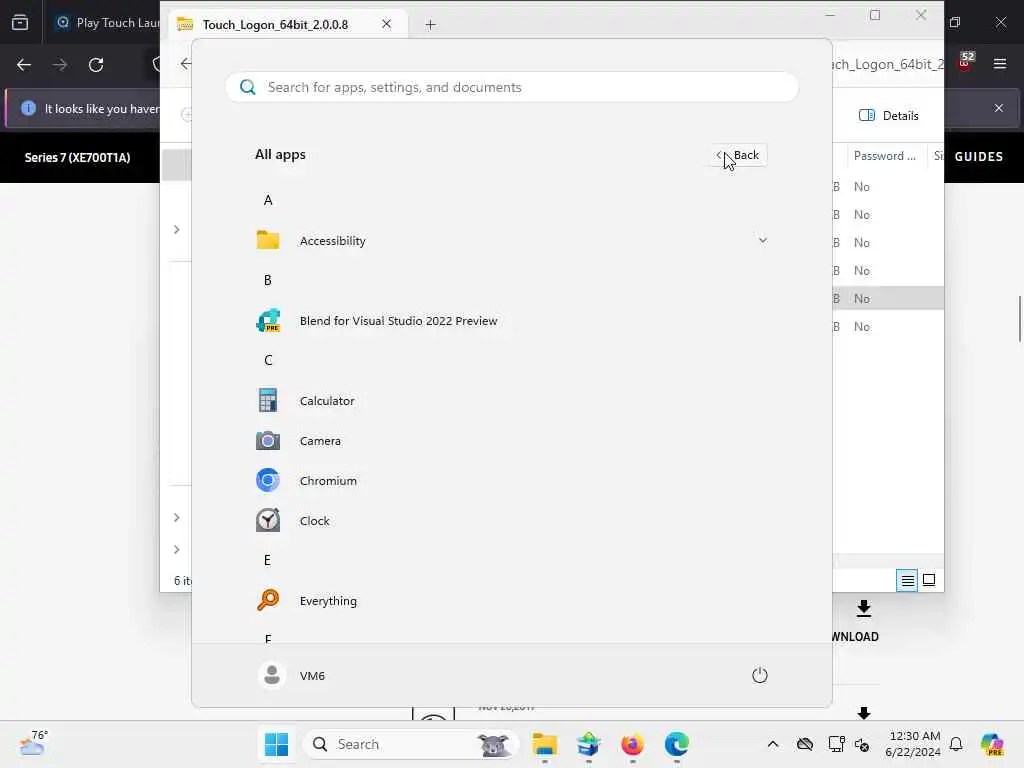Image resolution: width=1024 pixels, height=768 pixels.
Task: Click the muted volume tray icon
Action: pyautogui.click(x=862, y=744)
